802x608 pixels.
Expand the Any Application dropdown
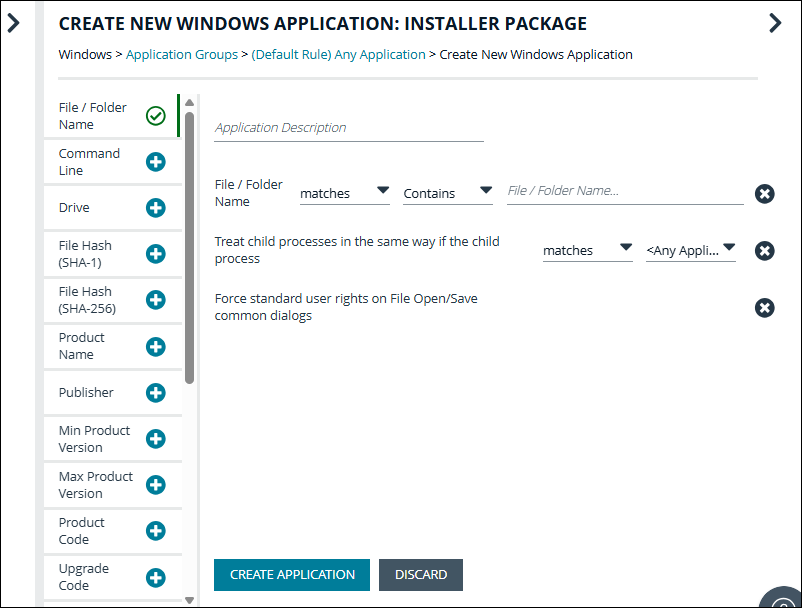coord(690,251)
